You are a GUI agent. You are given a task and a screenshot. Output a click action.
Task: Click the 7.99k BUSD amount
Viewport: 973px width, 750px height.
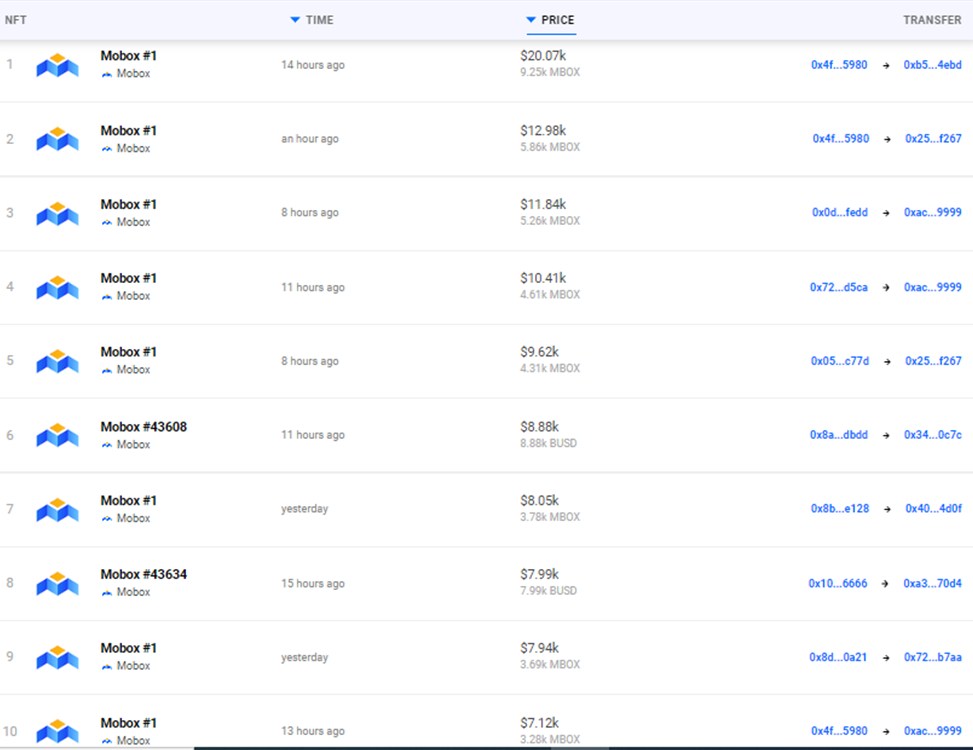(x=549, y=591)
